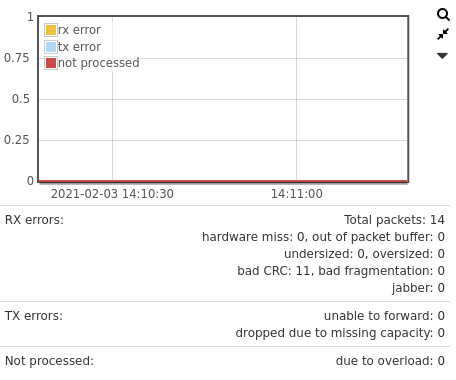Select the TX errors heading

34,316
